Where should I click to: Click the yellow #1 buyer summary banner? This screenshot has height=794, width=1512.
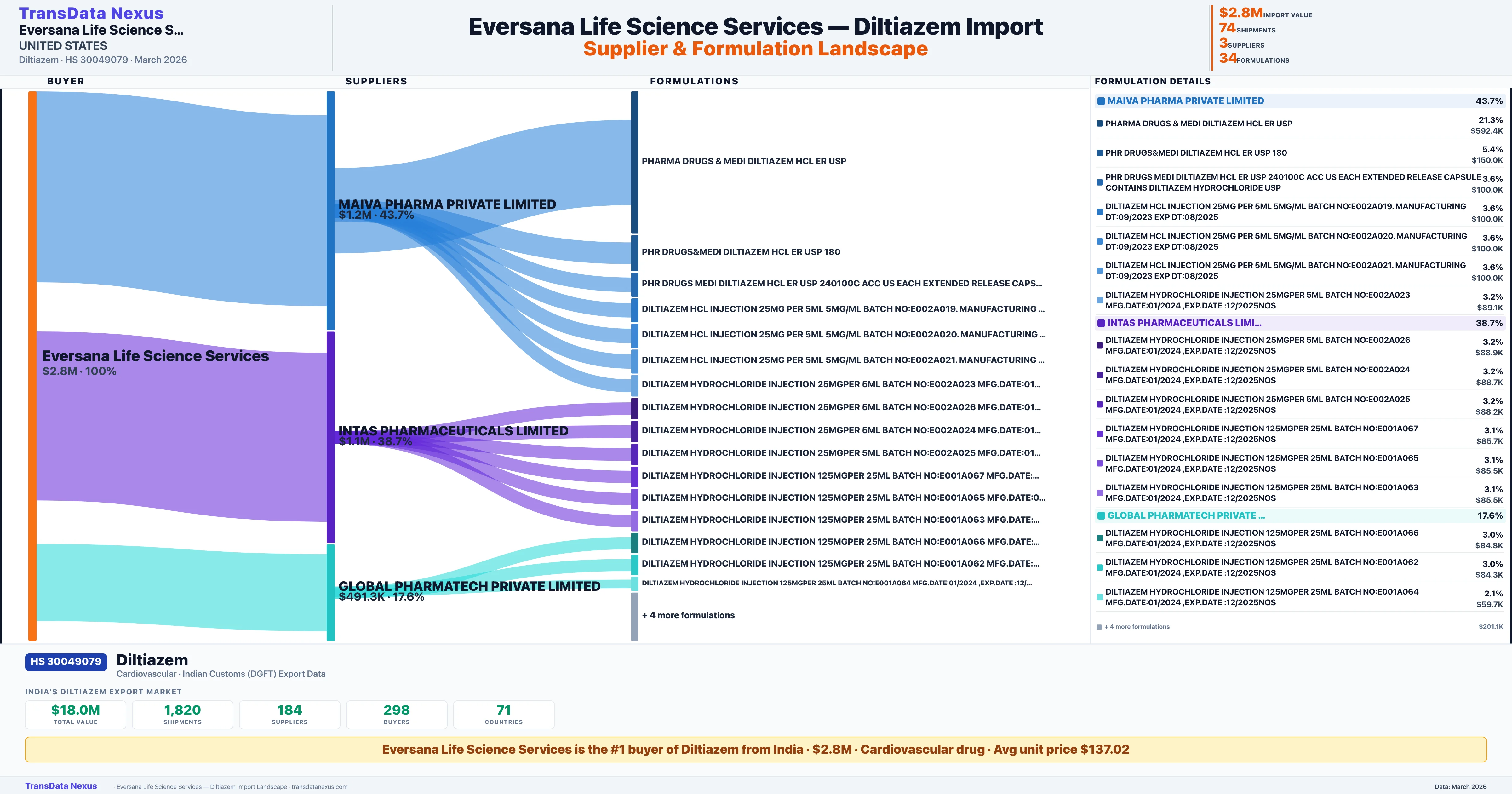pyautogui.click(x=755, y=749)
